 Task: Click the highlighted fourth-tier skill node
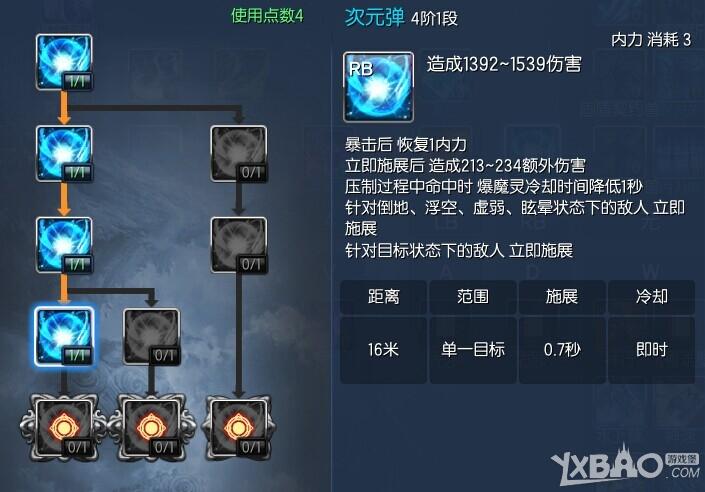coord(64,336)
